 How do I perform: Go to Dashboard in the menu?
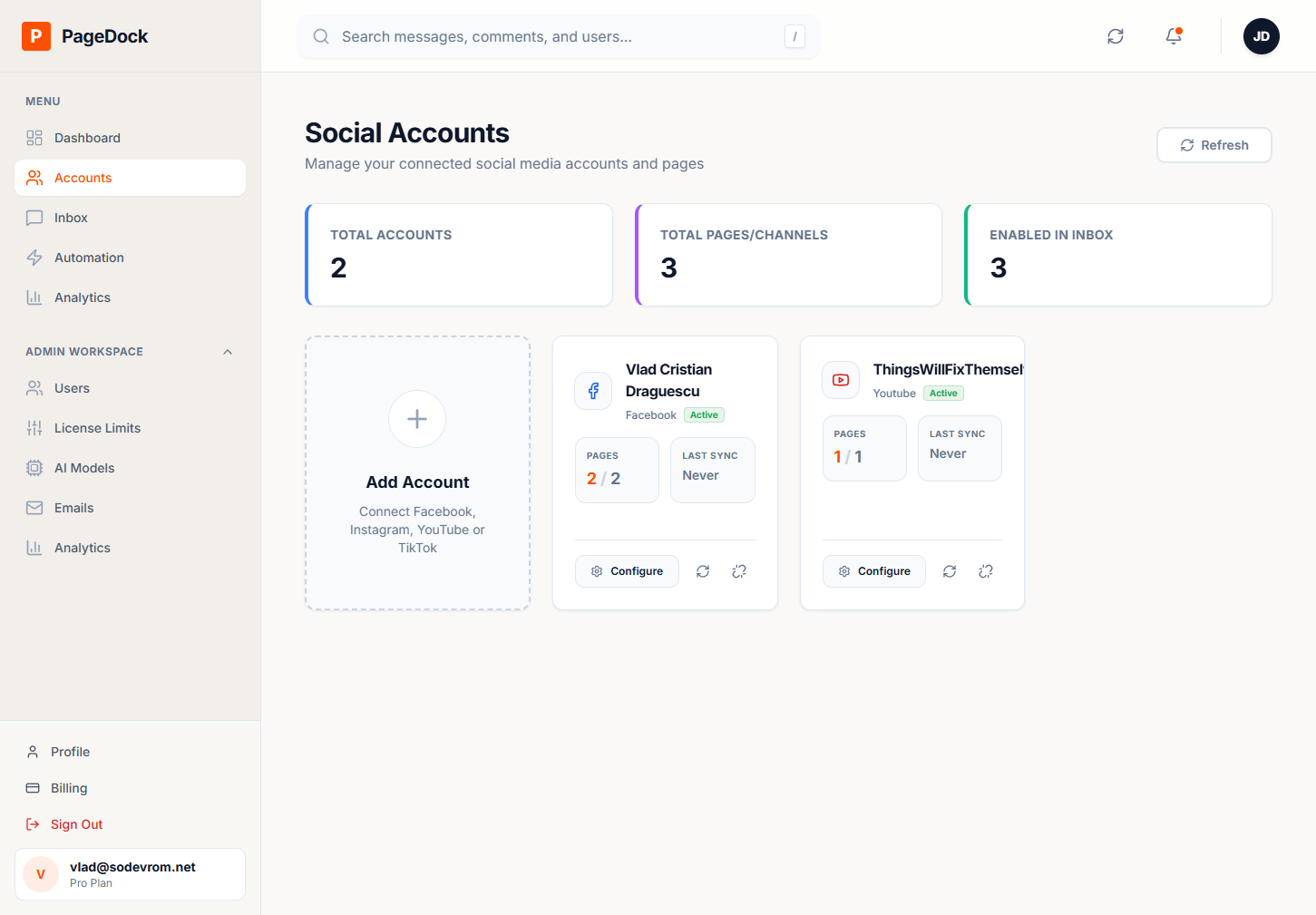pos(130,138)
